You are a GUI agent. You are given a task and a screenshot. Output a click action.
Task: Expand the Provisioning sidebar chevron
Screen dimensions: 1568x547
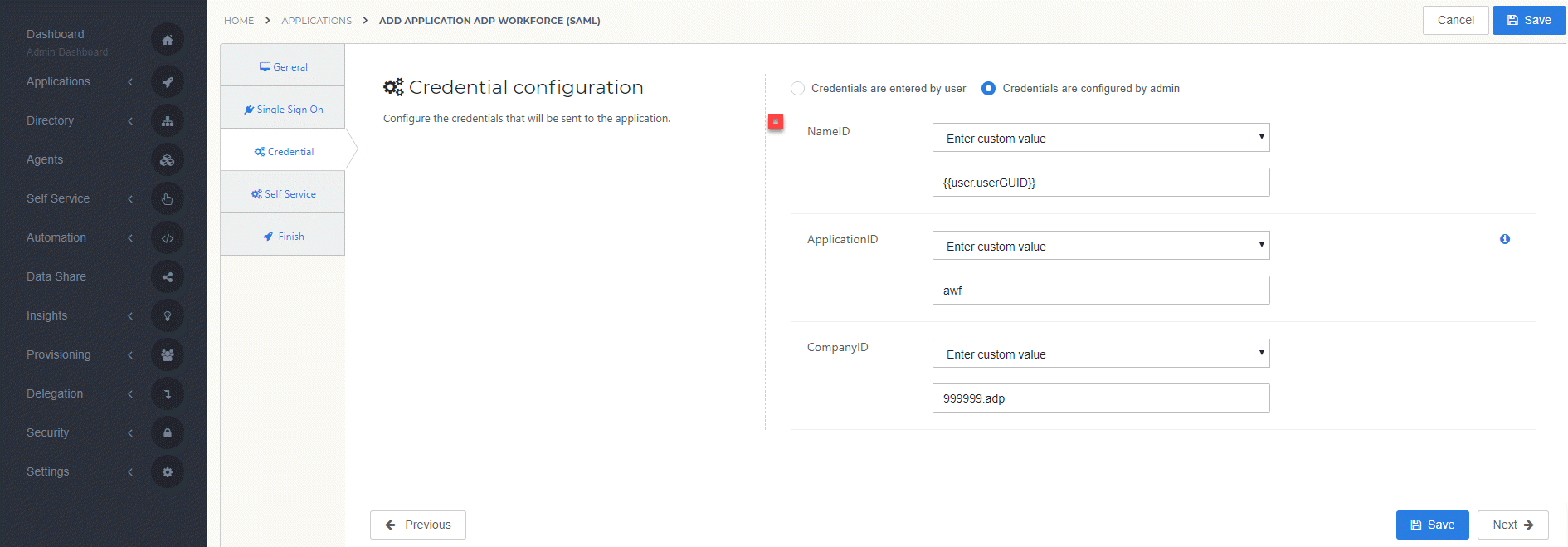[130, 354]
